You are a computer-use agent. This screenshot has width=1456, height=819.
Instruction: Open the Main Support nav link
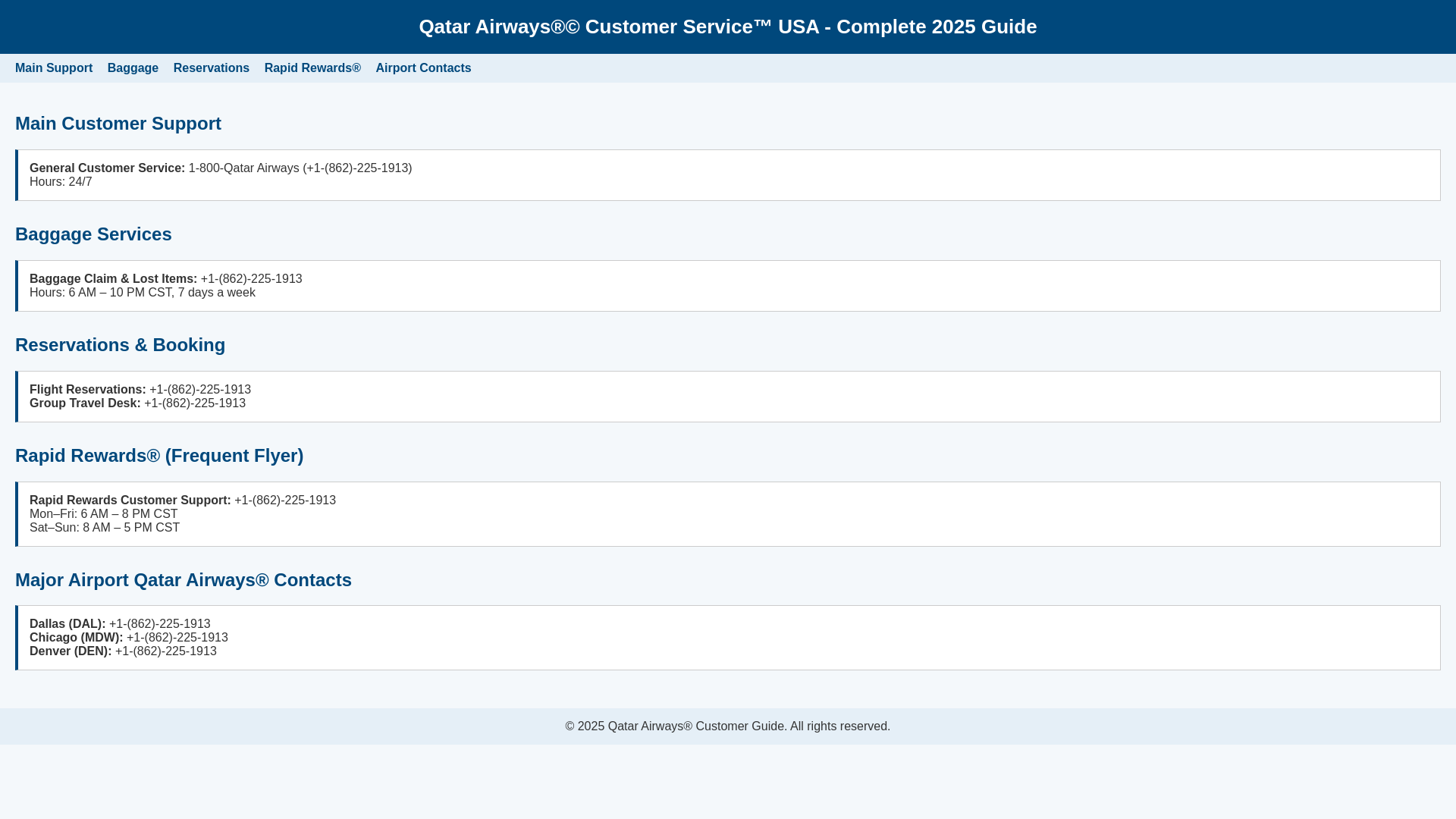coord(54,68)
